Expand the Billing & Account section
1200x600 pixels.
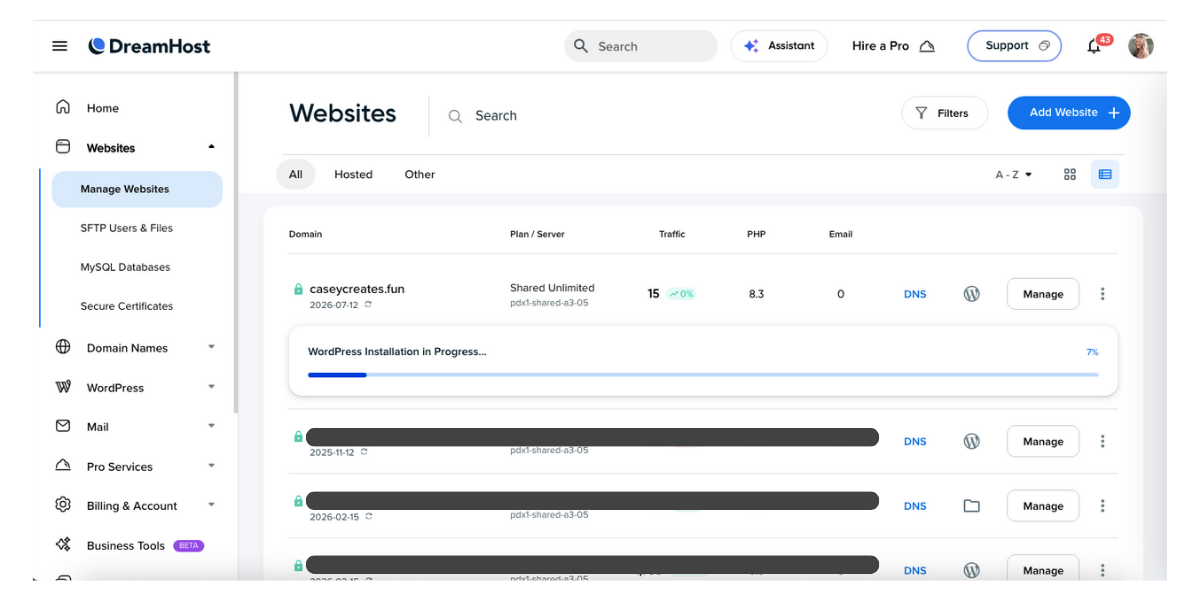[x=211, y=505]
